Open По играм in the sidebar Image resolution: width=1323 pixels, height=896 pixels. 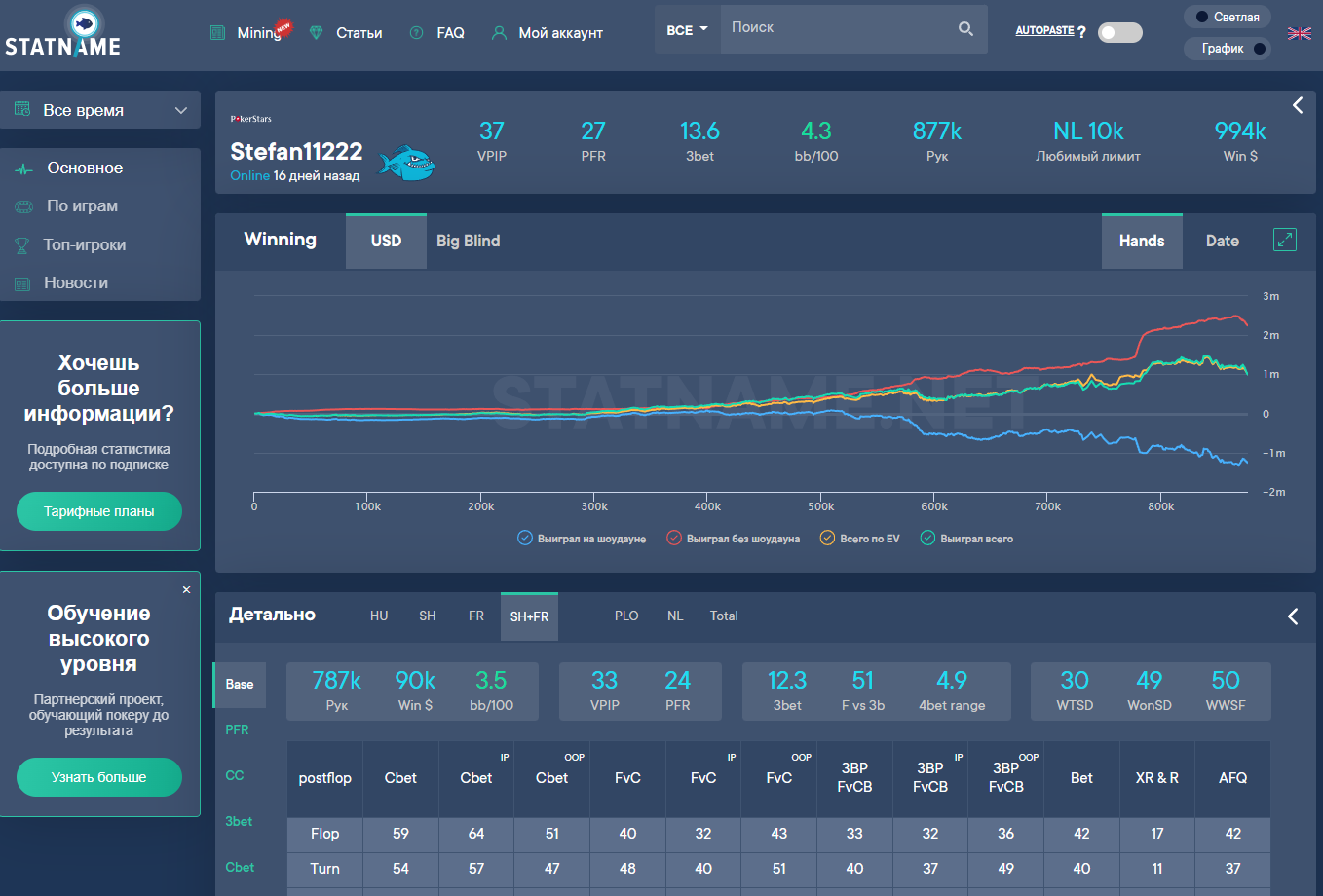click(x=82, y=206)
